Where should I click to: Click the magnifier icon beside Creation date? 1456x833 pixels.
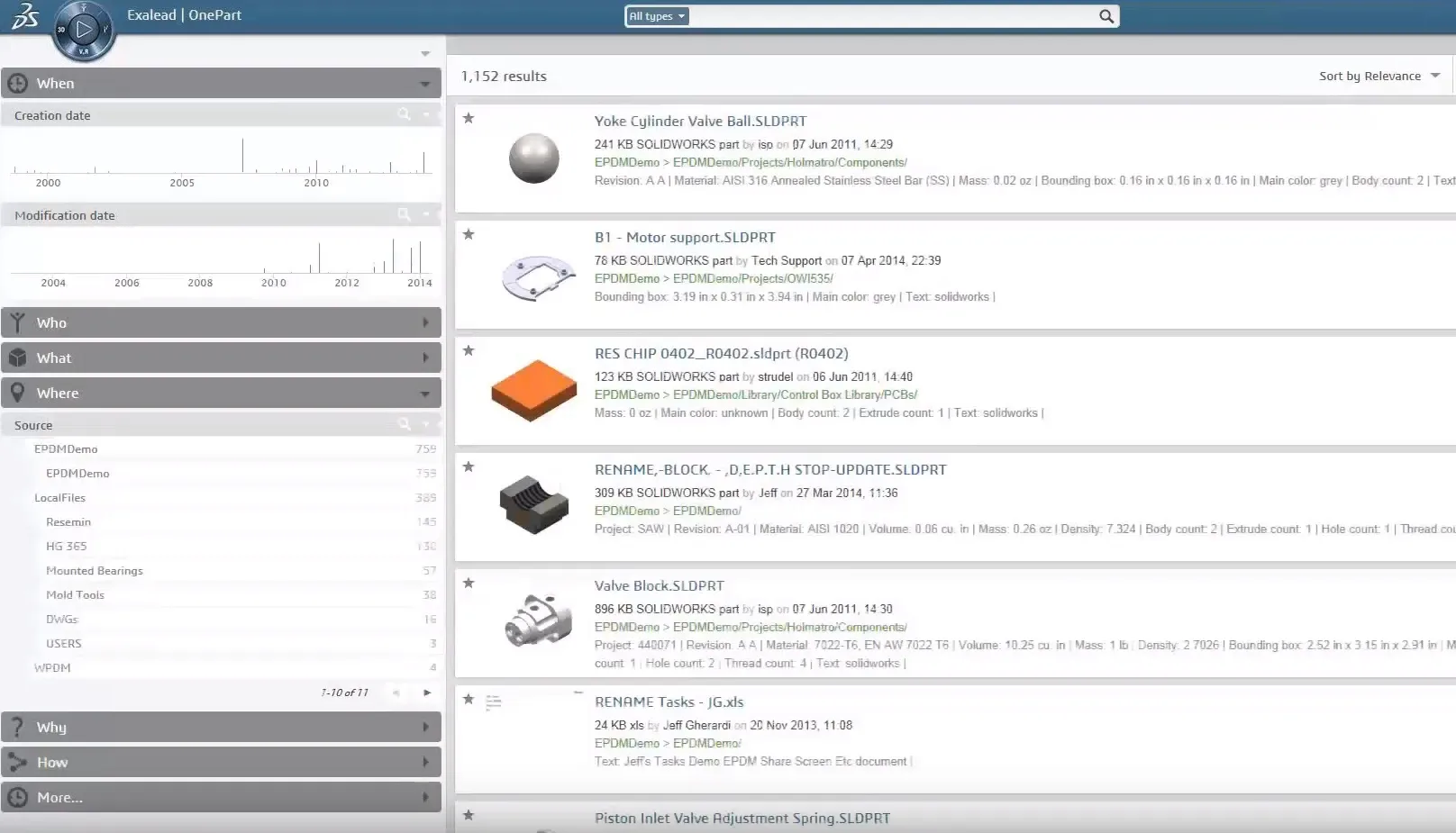(x=404, y=114)
